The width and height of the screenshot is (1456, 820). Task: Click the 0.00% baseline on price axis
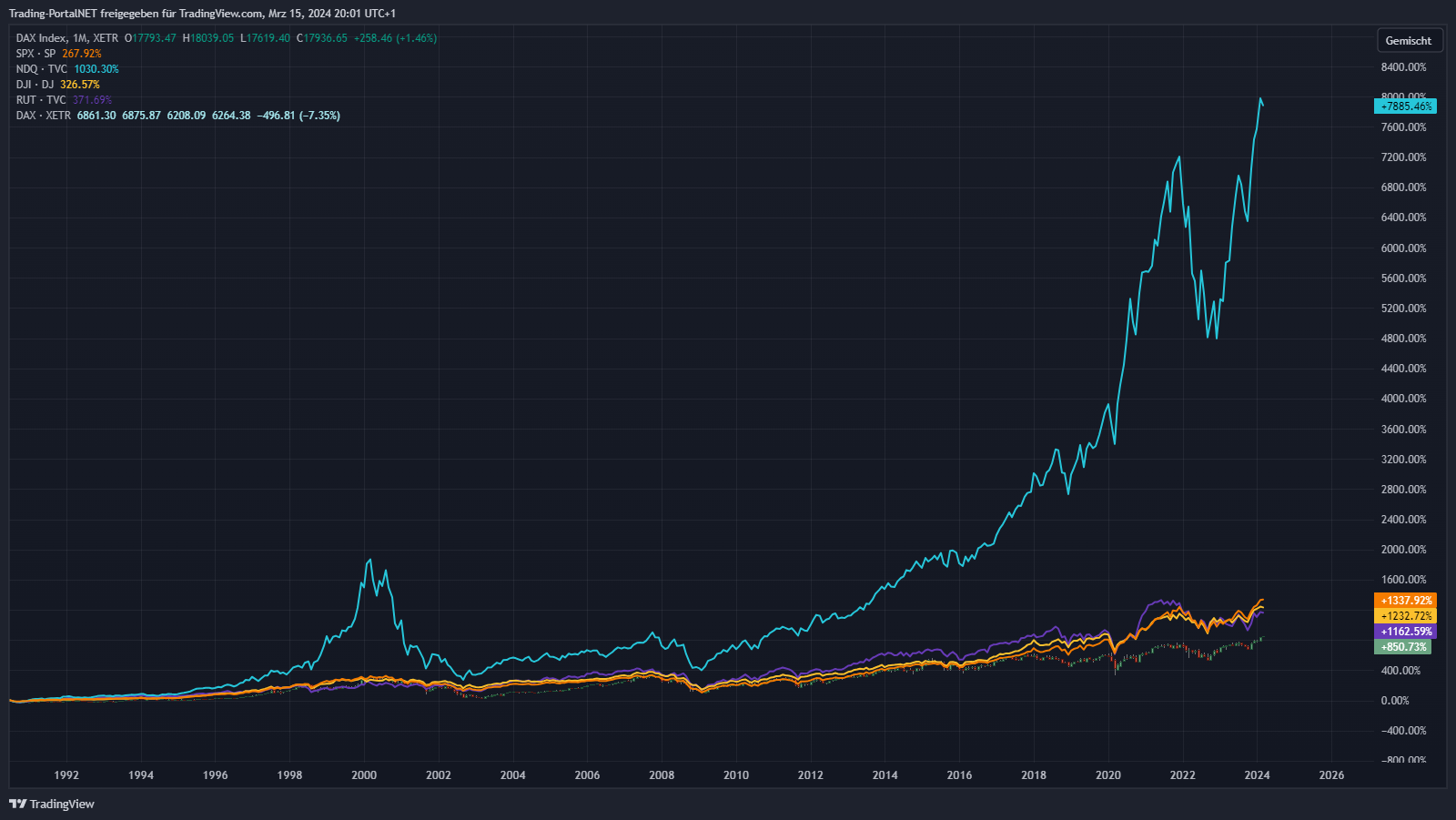click(x=1394, y=701)
